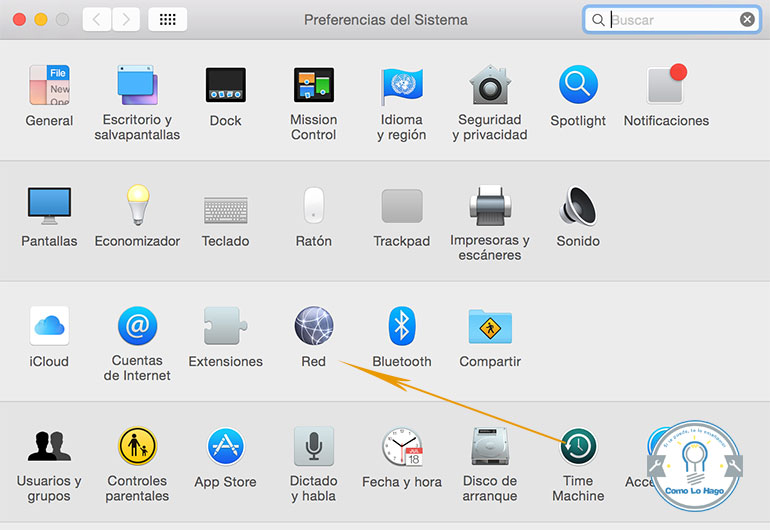
Task: Click the magnifier icon in search field
Action: point(598,20)
